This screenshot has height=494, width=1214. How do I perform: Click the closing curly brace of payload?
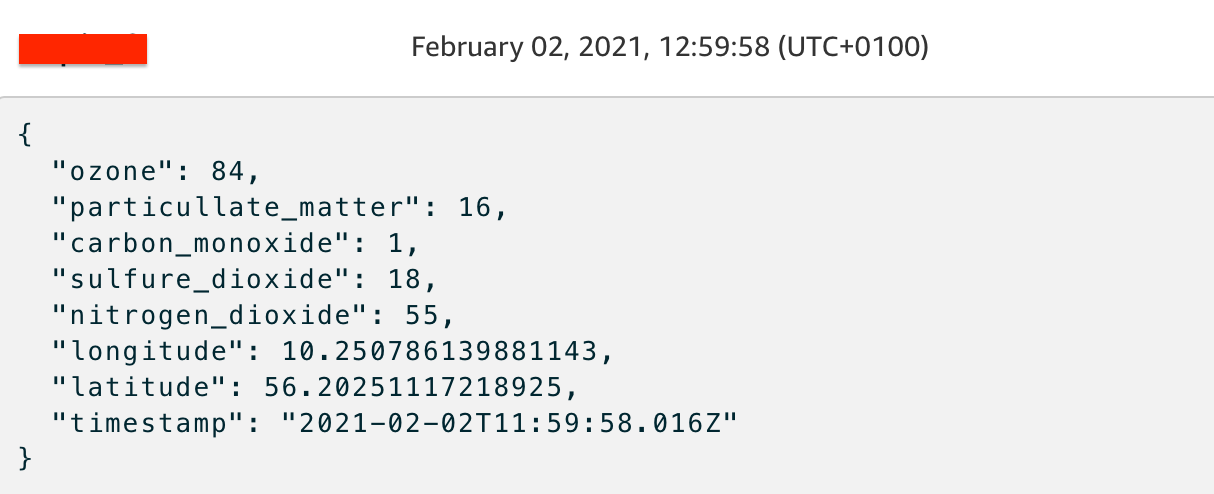(x=25, y=459)
